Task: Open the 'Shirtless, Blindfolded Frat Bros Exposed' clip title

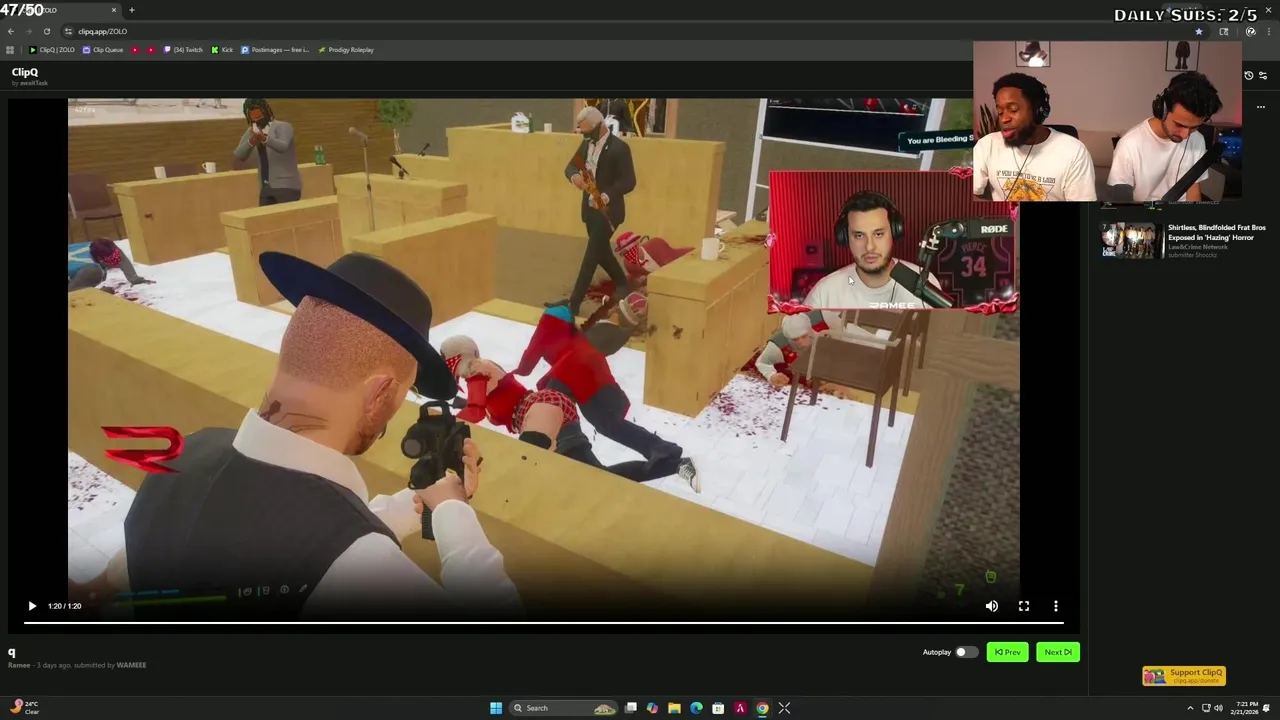Action: 1216,232
